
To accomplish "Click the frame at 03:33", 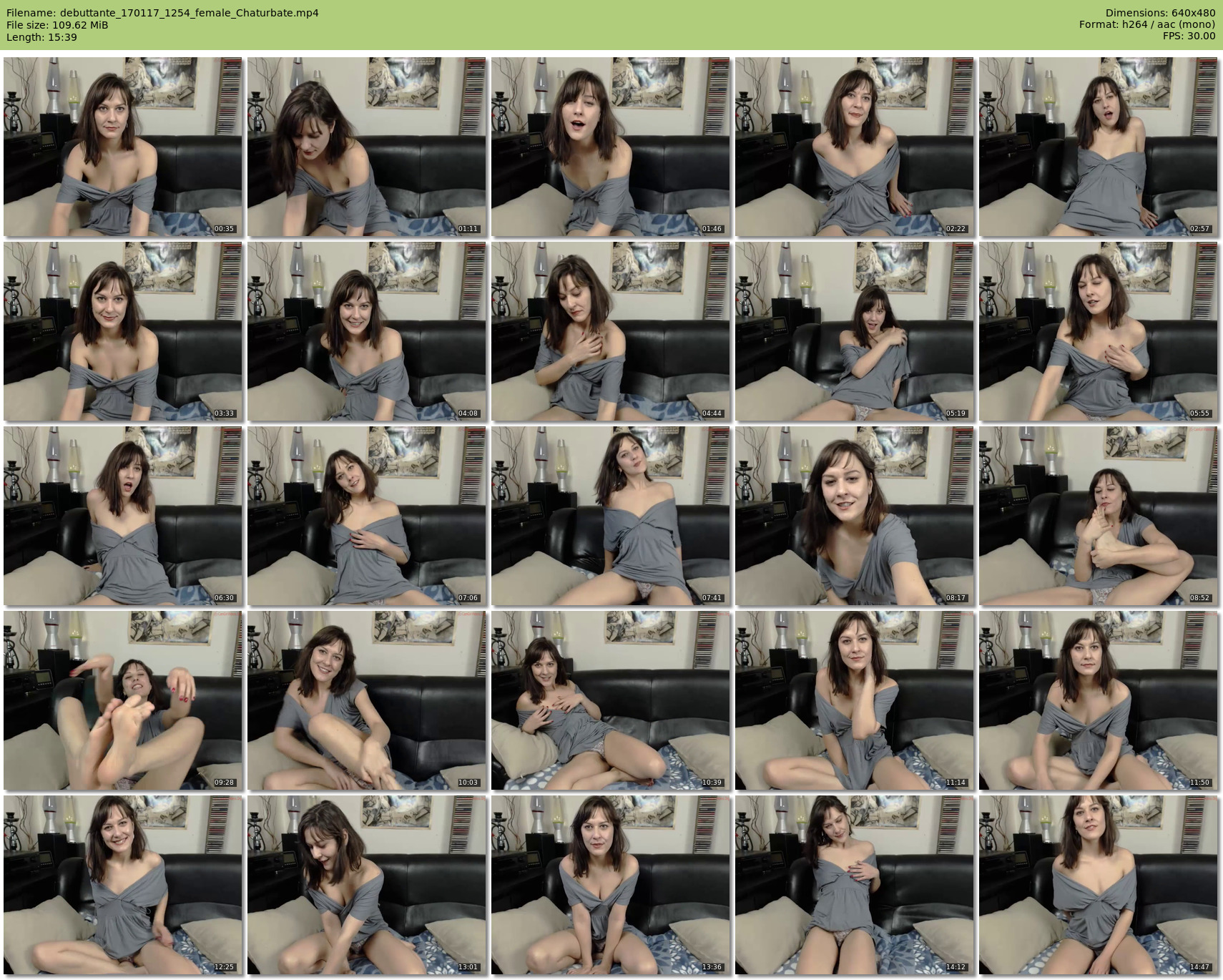I will coord(122,331).
